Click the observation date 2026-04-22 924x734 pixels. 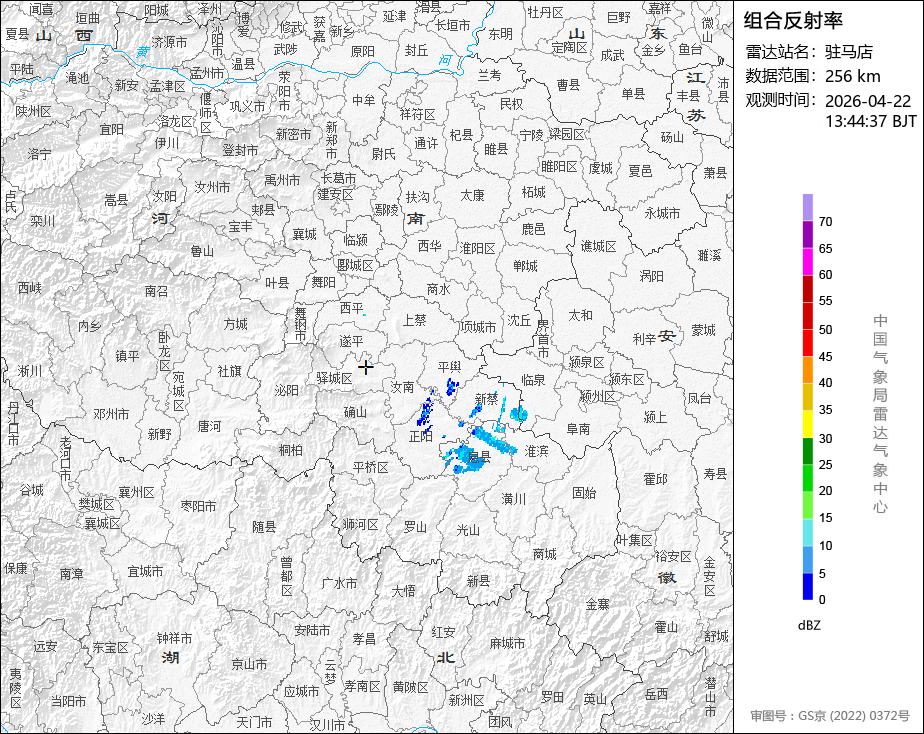[867, 101]
